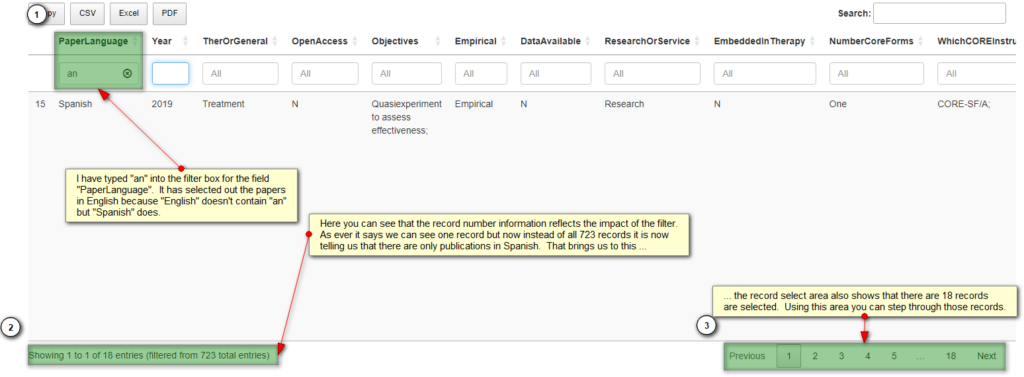
Task: Select the Year filter box
Action: click(x=170, y=73)
